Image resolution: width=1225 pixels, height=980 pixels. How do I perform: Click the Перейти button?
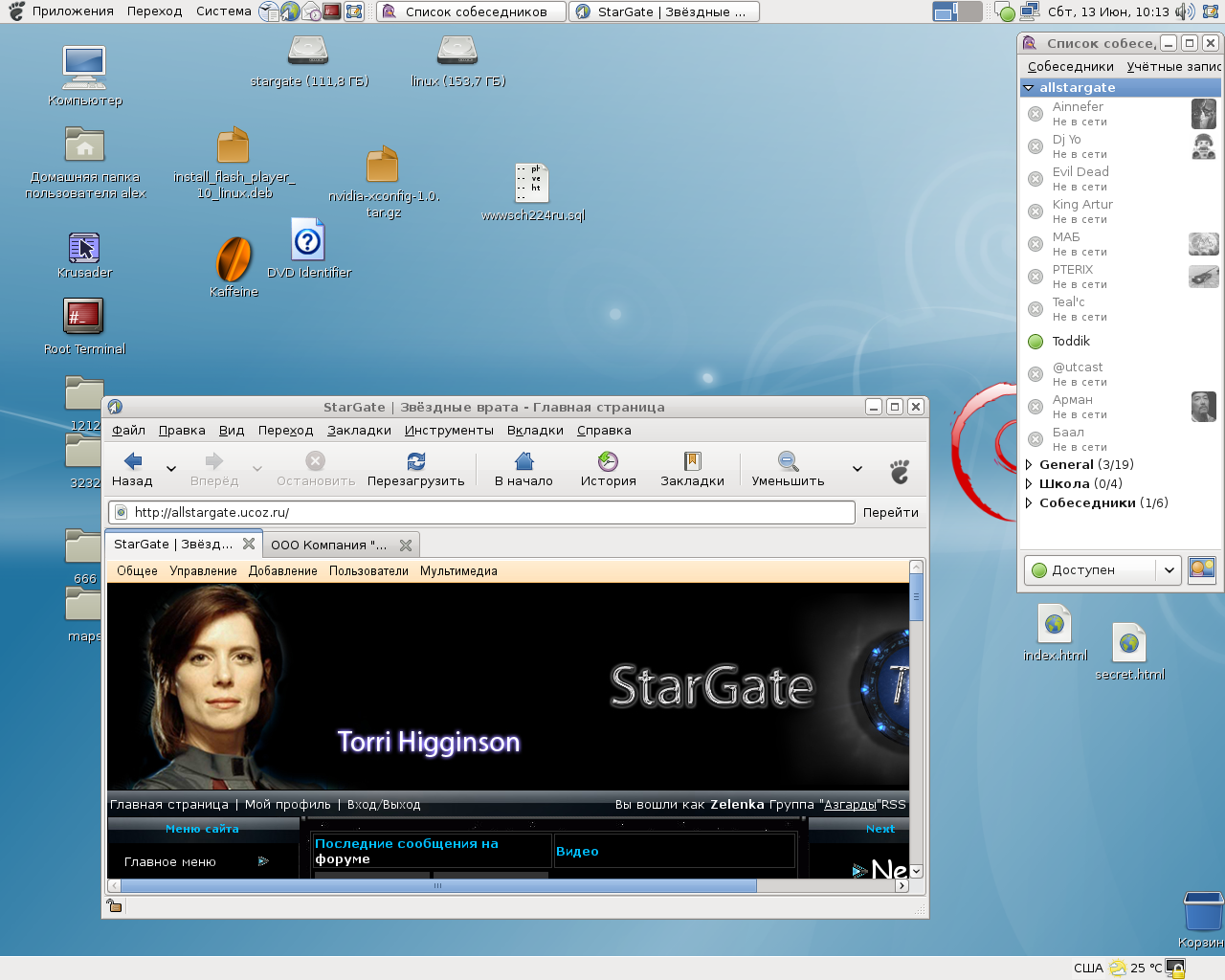tap(890, 513)
